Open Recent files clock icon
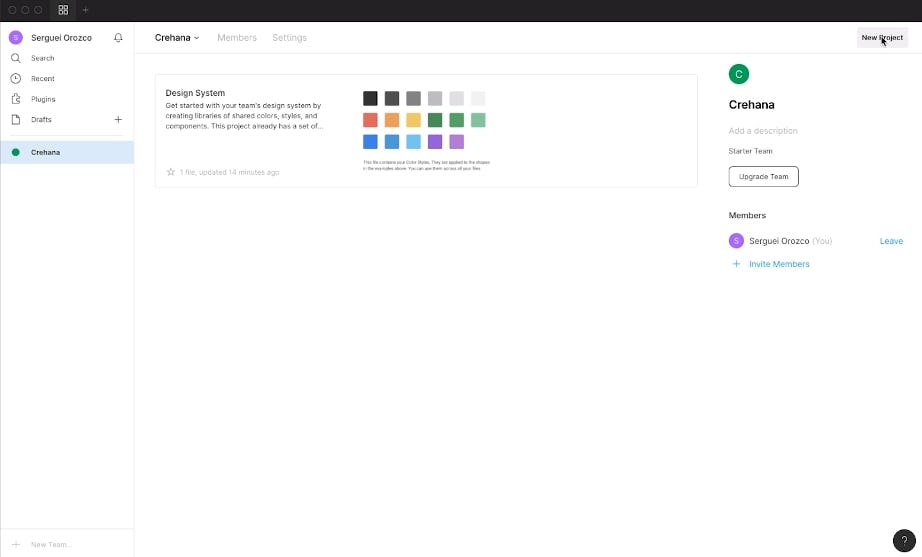 16,78
